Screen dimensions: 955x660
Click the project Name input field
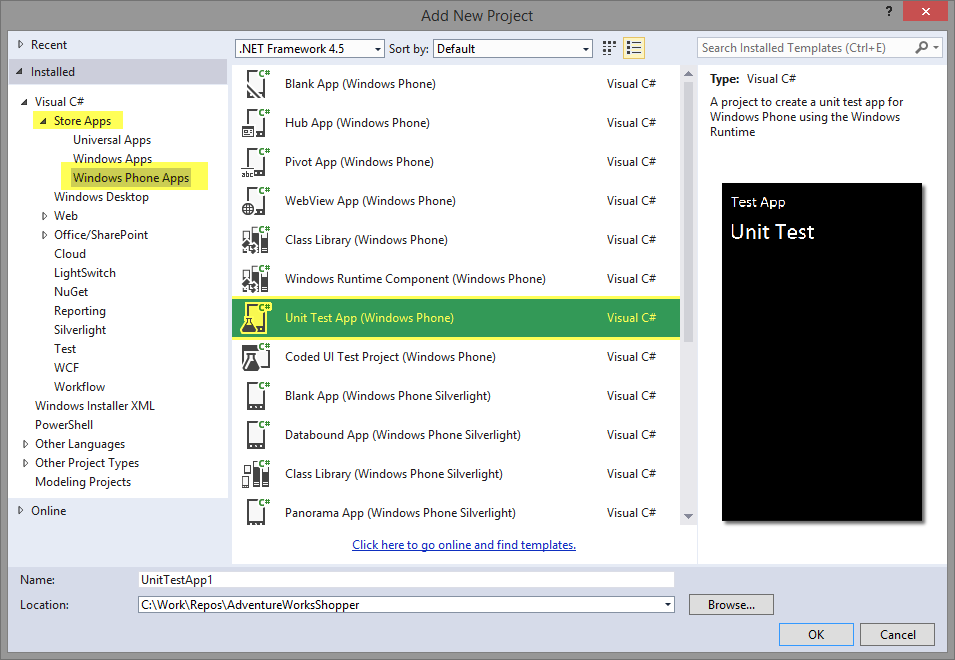click(x=406, y=580)
